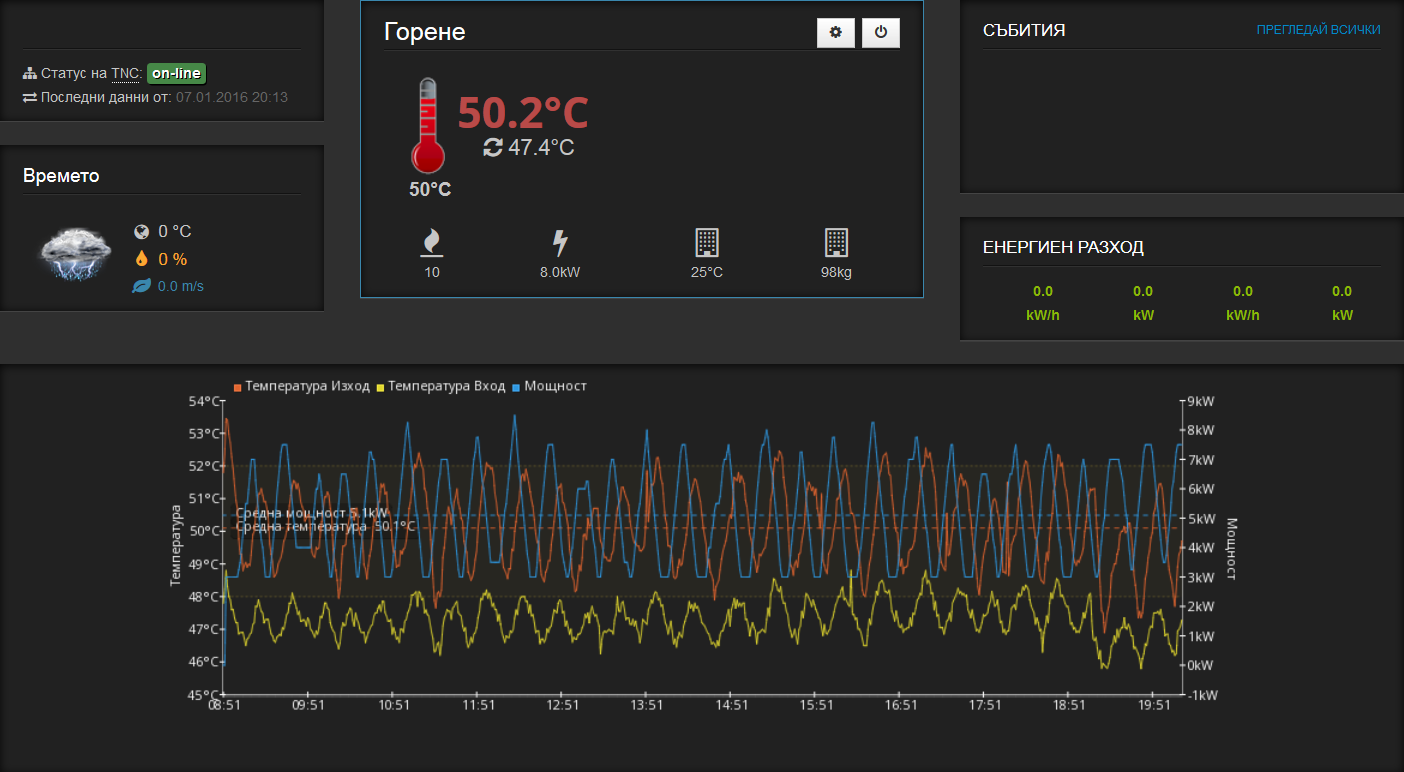Click the 50.2°C current temperature reading
The width and height of the screenshot is (1404, 772).
click(x=523, y=113)
